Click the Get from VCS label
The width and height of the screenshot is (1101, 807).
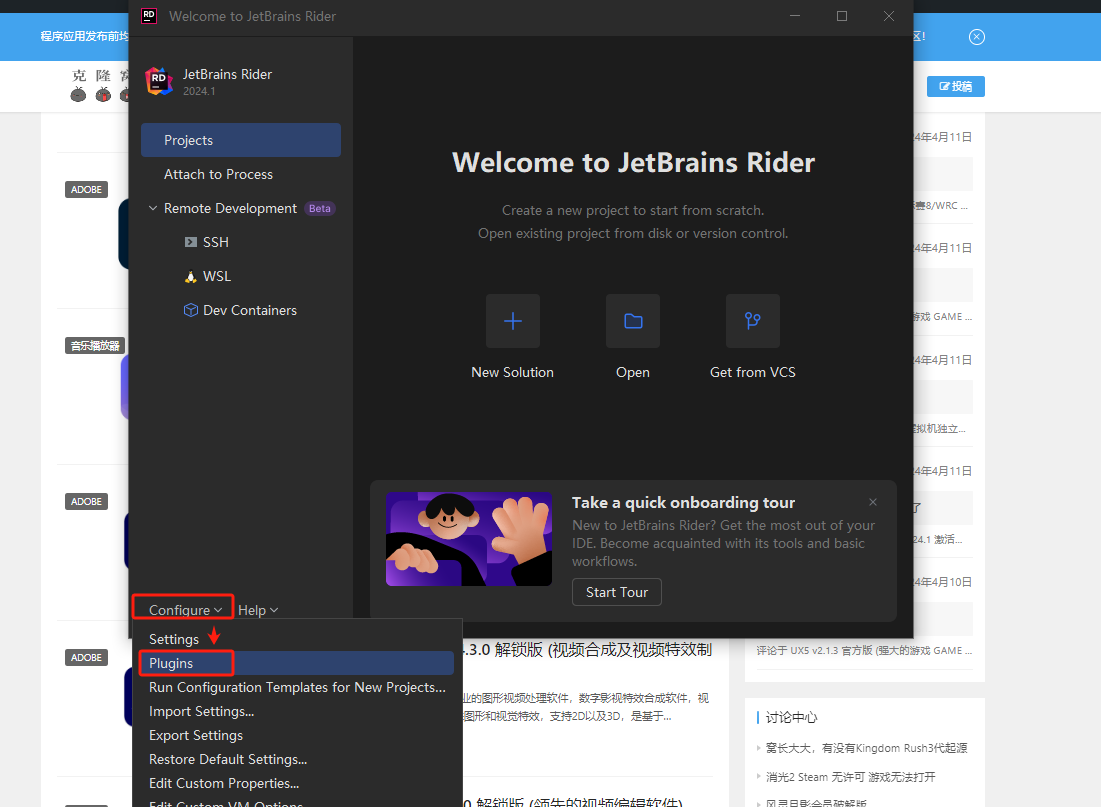pyautogui.click(x=753, y=372)
